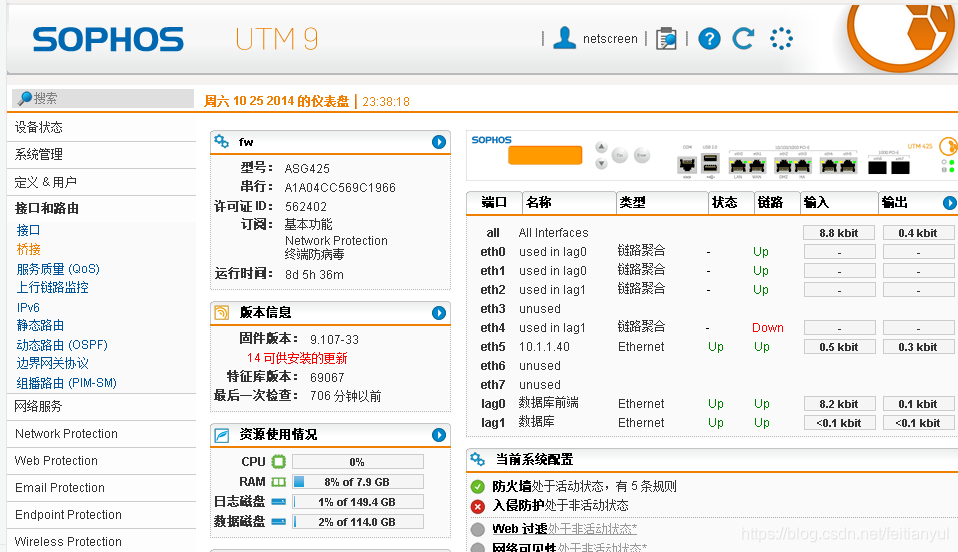The width and height of the screenshot is (958, 552).
Task: Click the netscreen user icon
Action: (564, 38)
